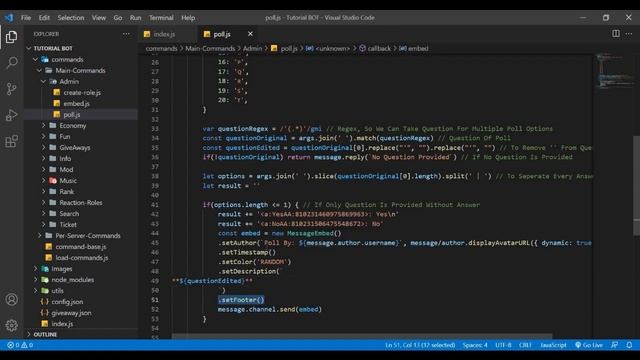Open the Run menu
The height and width of the screenshot is (360, 640).
136,18
